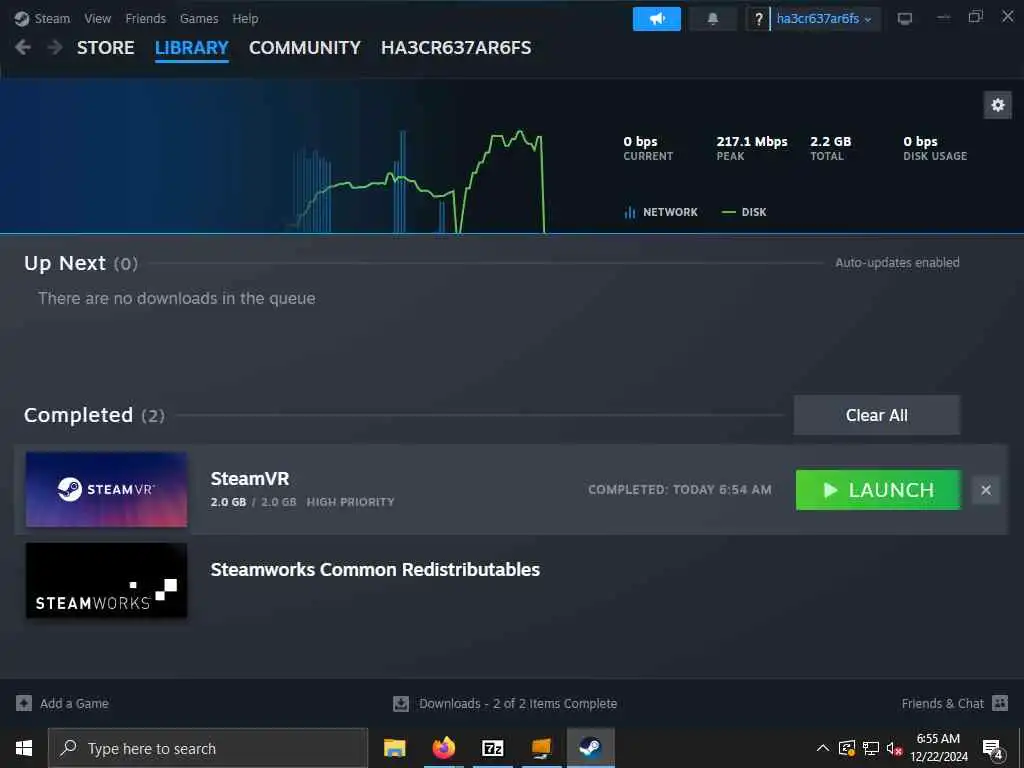The image size is (1024, 768).
Task: Switch to the STORE tab
Action: (x=105, y=48)
